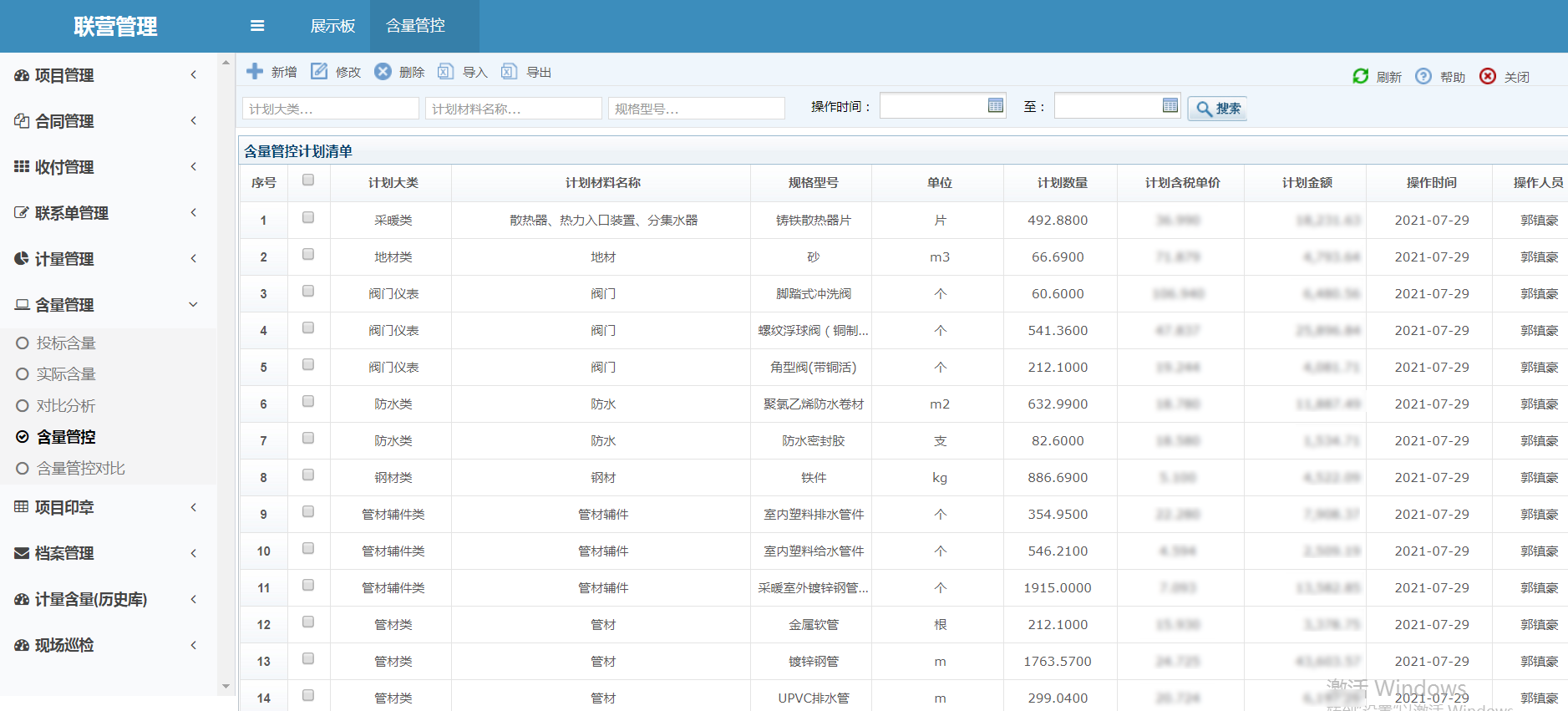This screenshot has height=711, width=1568.
Task: Toggle the hamburger menu icon
Action: point(257,26)
